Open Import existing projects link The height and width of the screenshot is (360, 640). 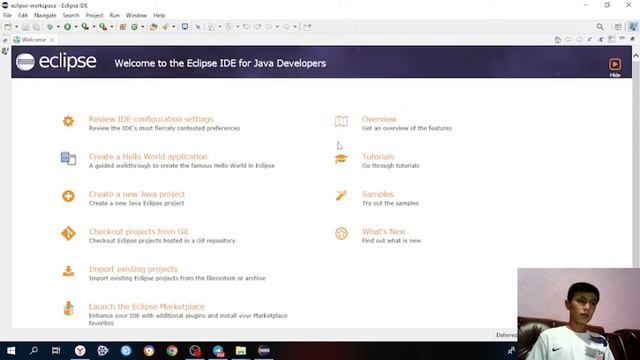click(x=133, y=269)
